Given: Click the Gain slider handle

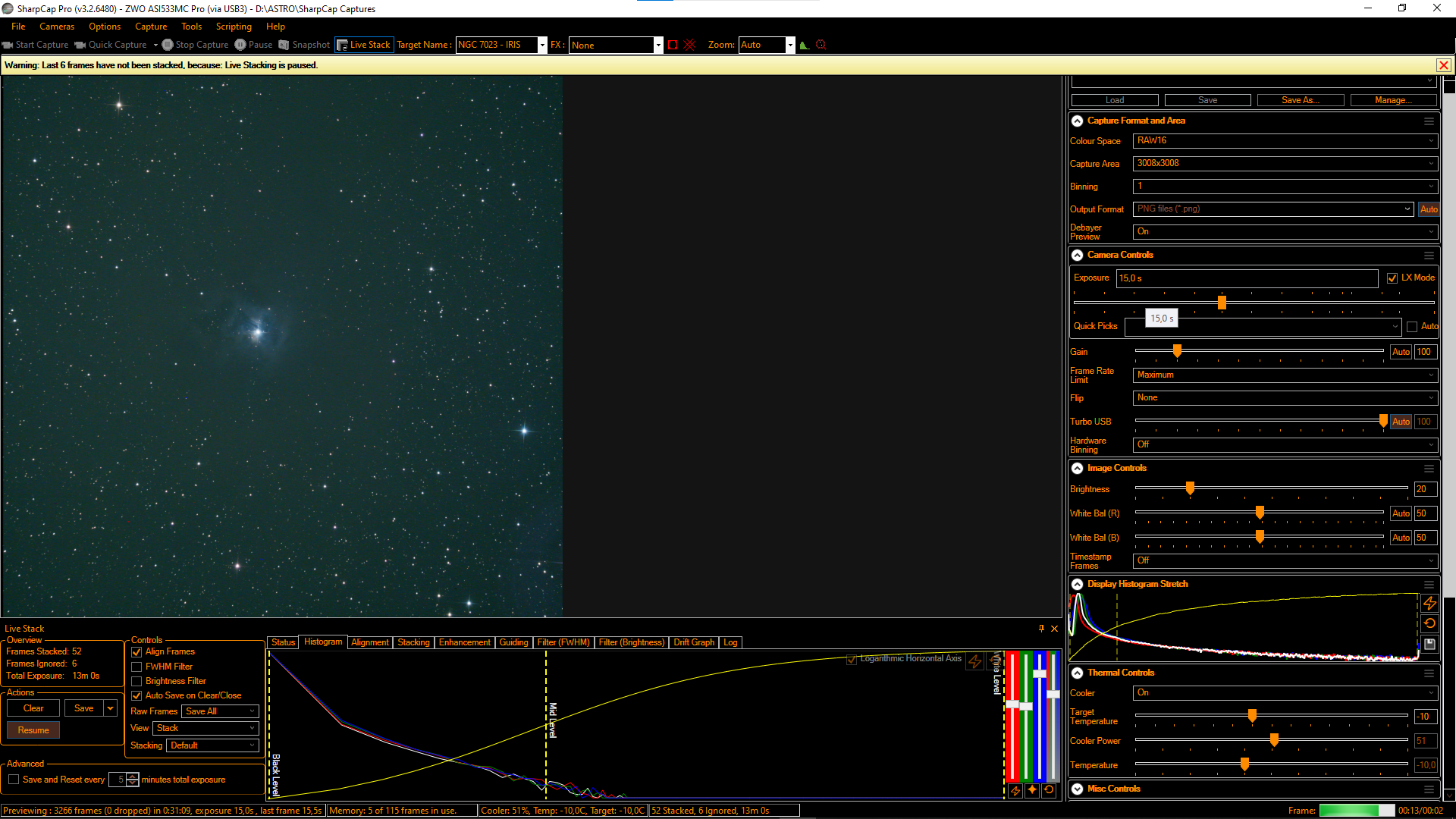Looking at the screenshot, I should pos(1177,351).
